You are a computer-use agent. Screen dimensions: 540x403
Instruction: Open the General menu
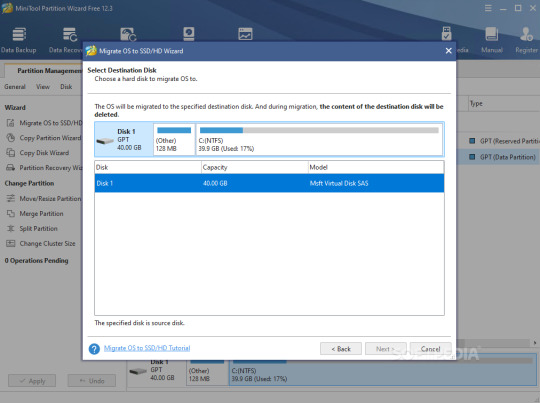click(15, 87)
